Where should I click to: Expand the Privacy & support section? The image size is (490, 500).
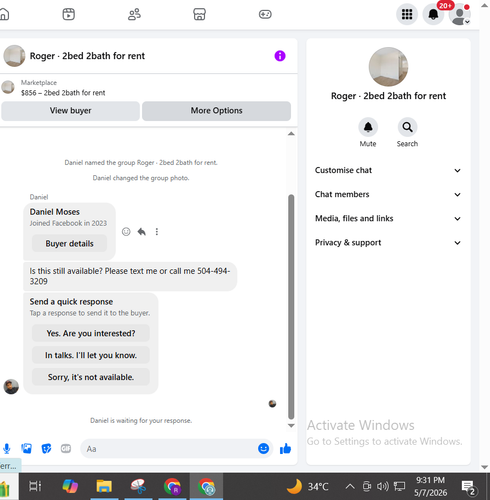tap(388, 243)
